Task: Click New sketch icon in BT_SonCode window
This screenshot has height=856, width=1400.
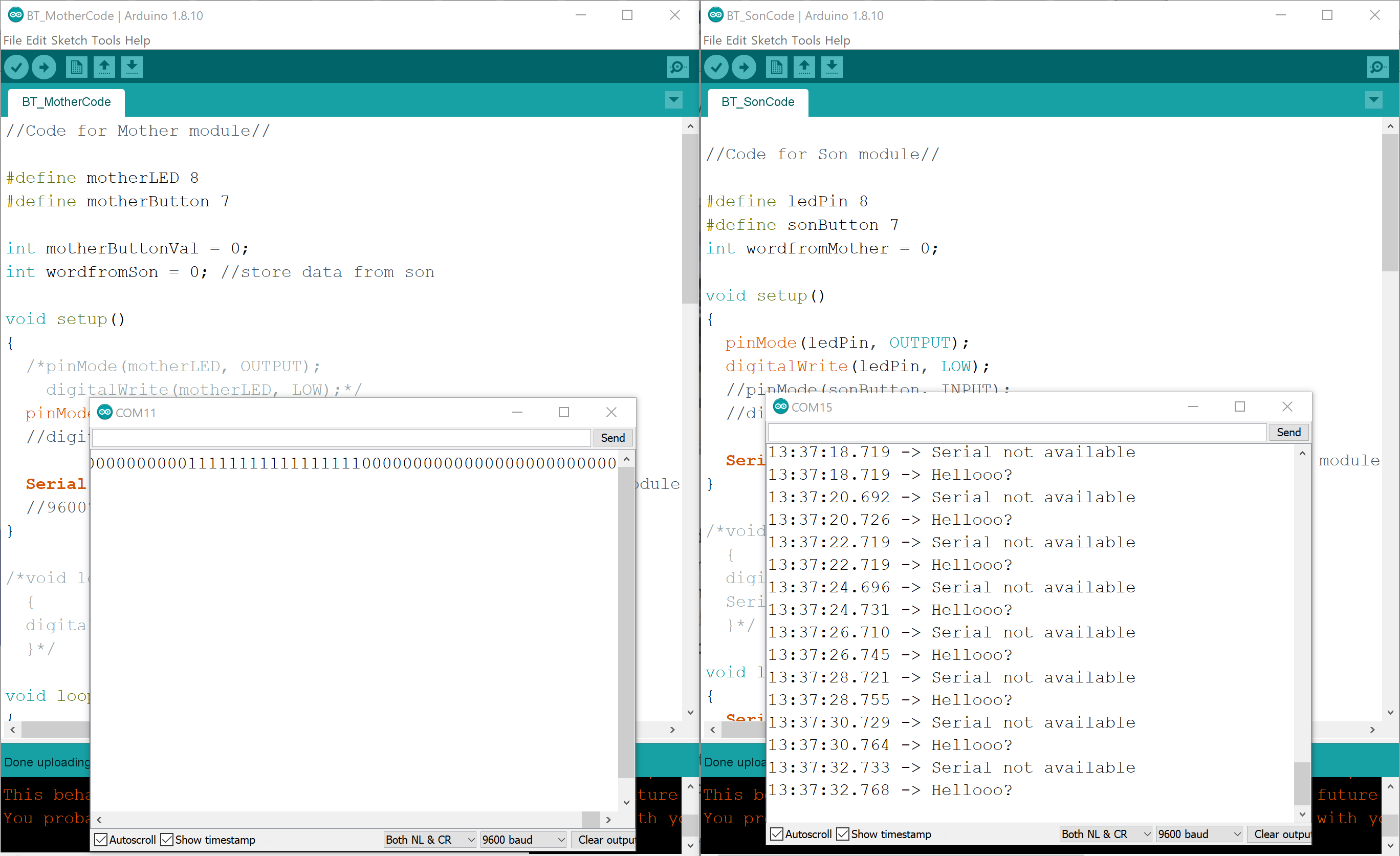Action: click(x=776, y=67)
